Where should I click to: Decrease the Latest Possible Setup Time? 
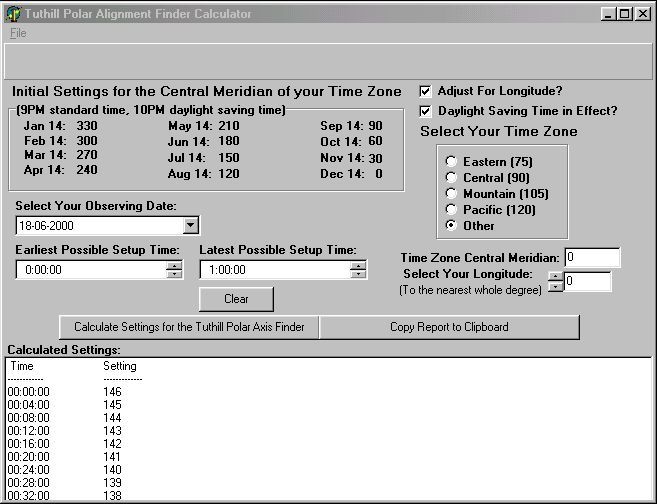pyautogui.click(x=358, y=274)
